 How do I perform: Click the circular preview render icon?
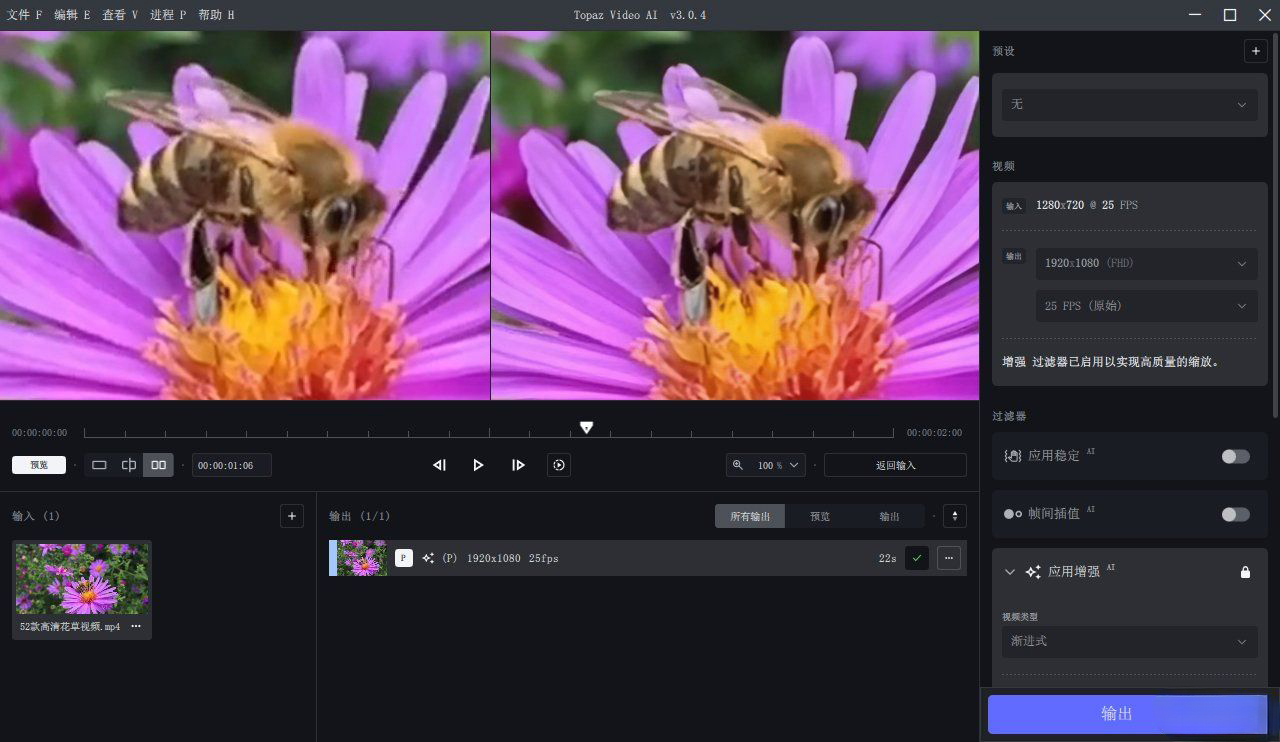[x=559, y=465]
